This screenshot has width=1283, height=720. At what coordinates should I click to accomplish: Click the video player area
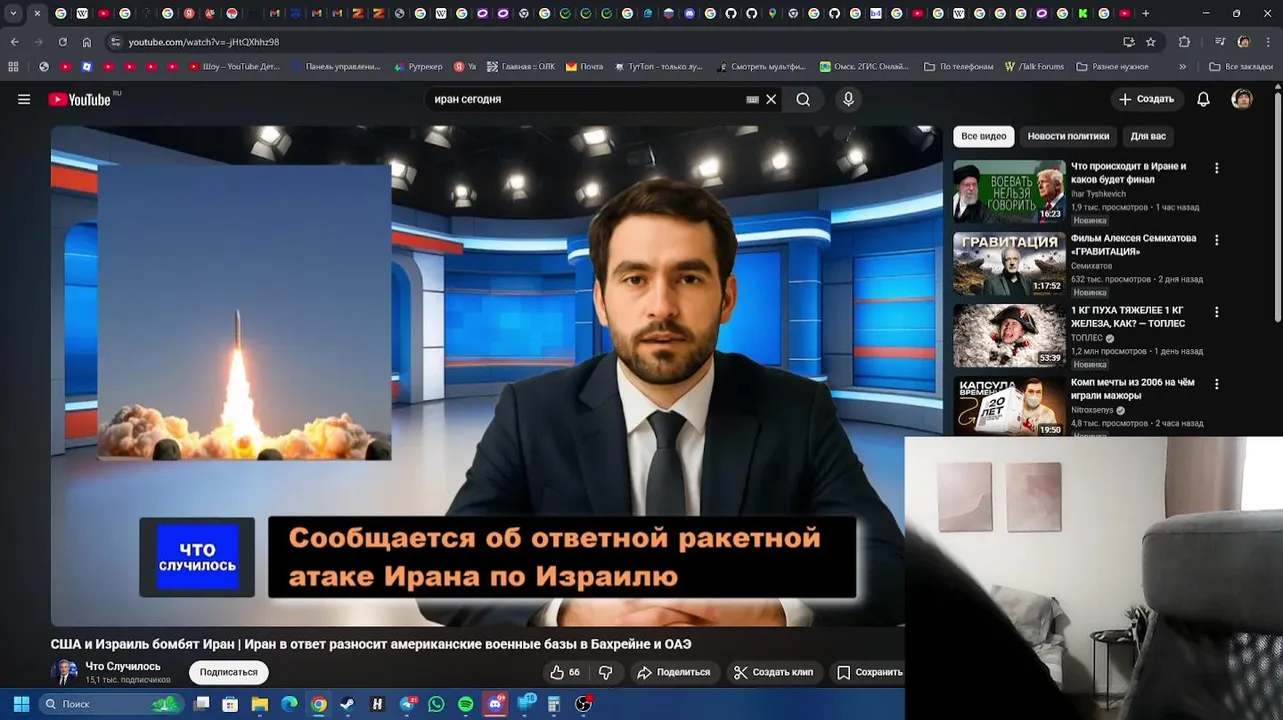coord(496,376)
